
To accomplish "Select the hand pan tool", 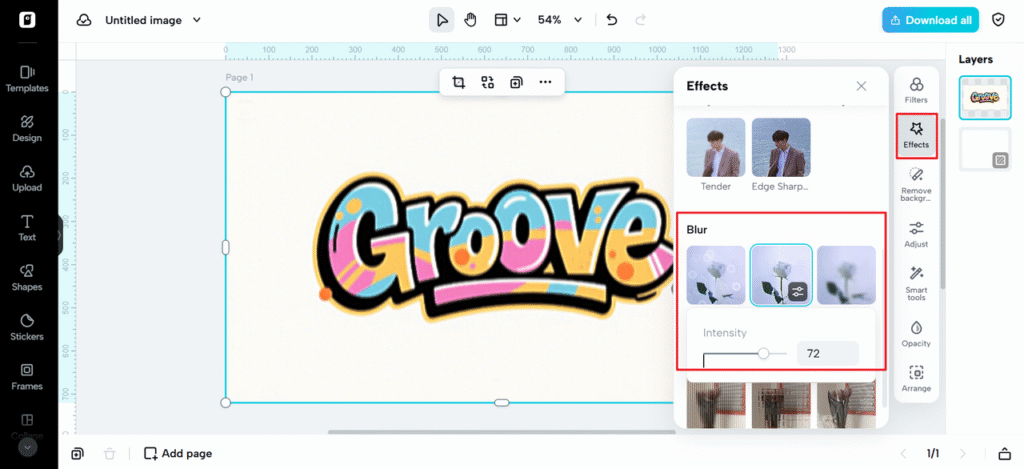I will 470,20.
